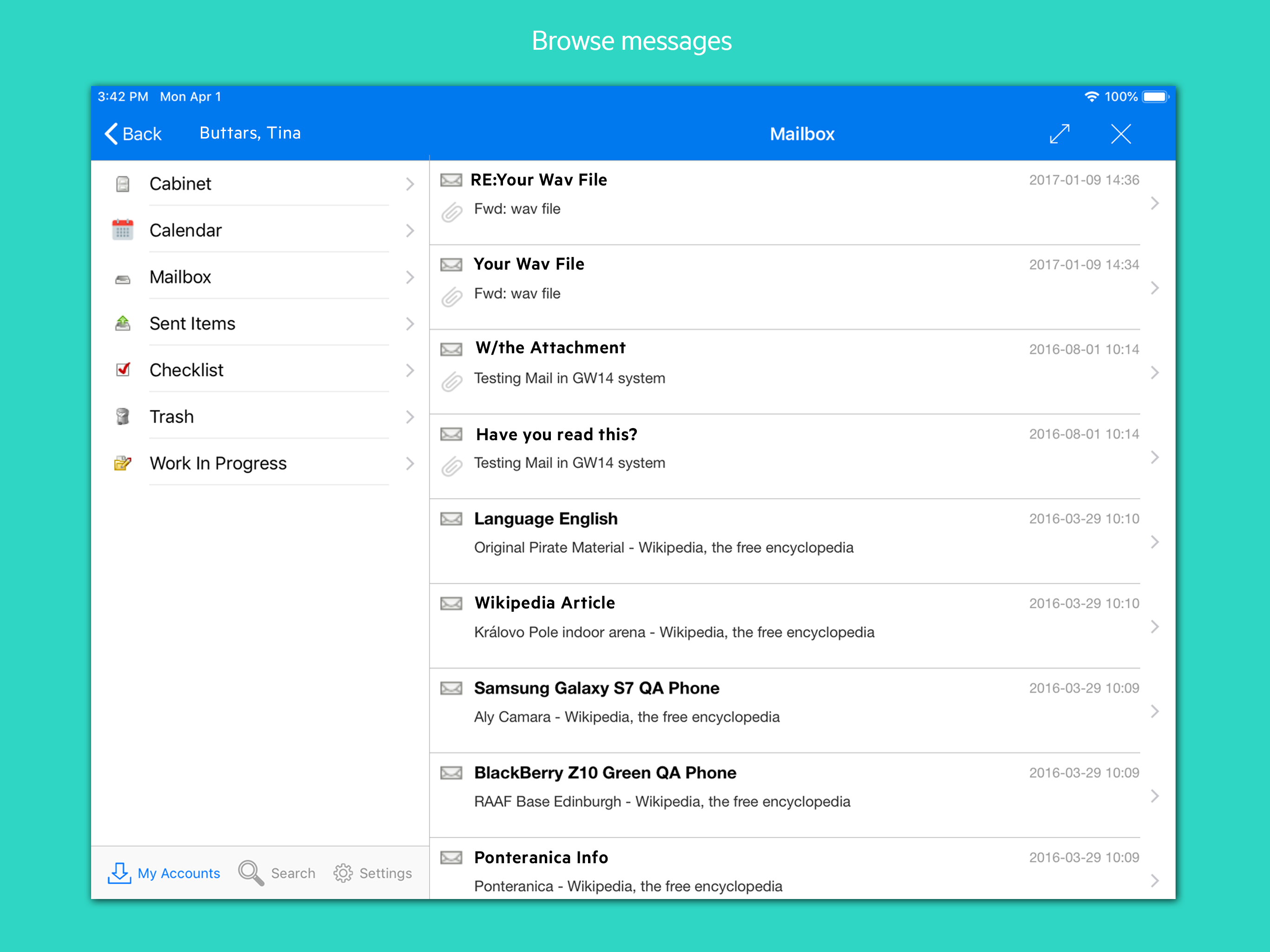Click the Calendar icon in sidebar

[122, 230]
